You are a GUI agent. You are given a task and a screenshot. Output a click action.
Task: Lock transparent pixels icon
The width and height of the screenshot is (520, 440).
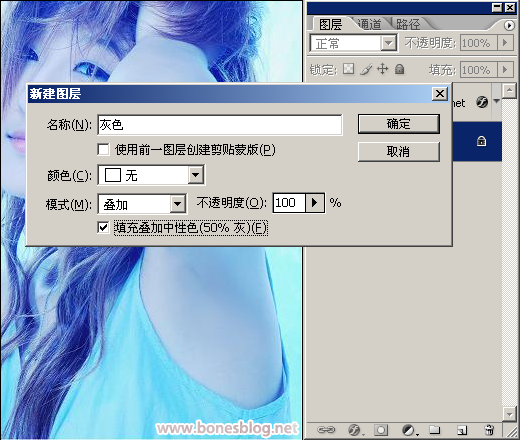[x=348, y=69]
